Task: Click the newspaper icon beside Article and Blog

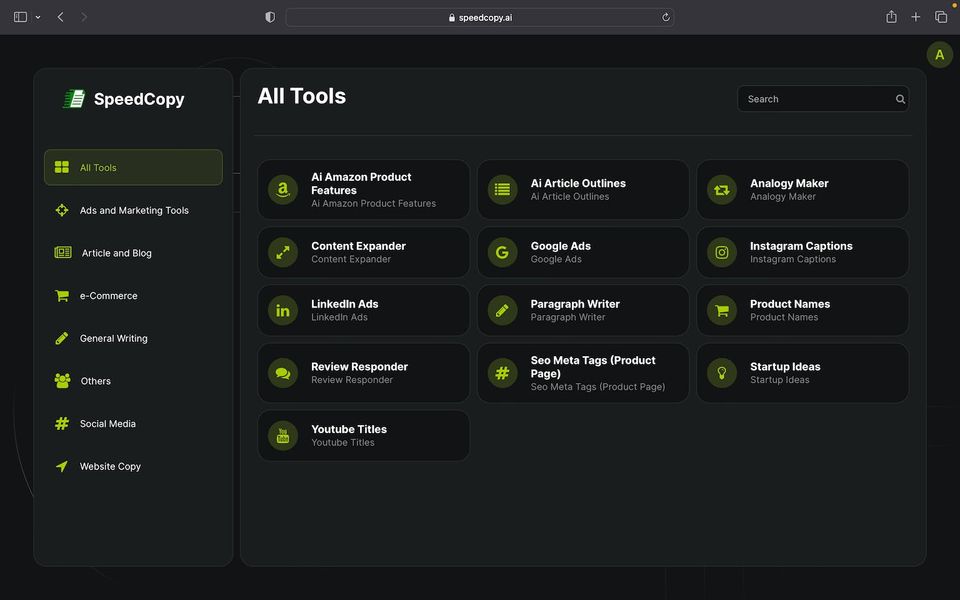Action: (x=63, y=252)
